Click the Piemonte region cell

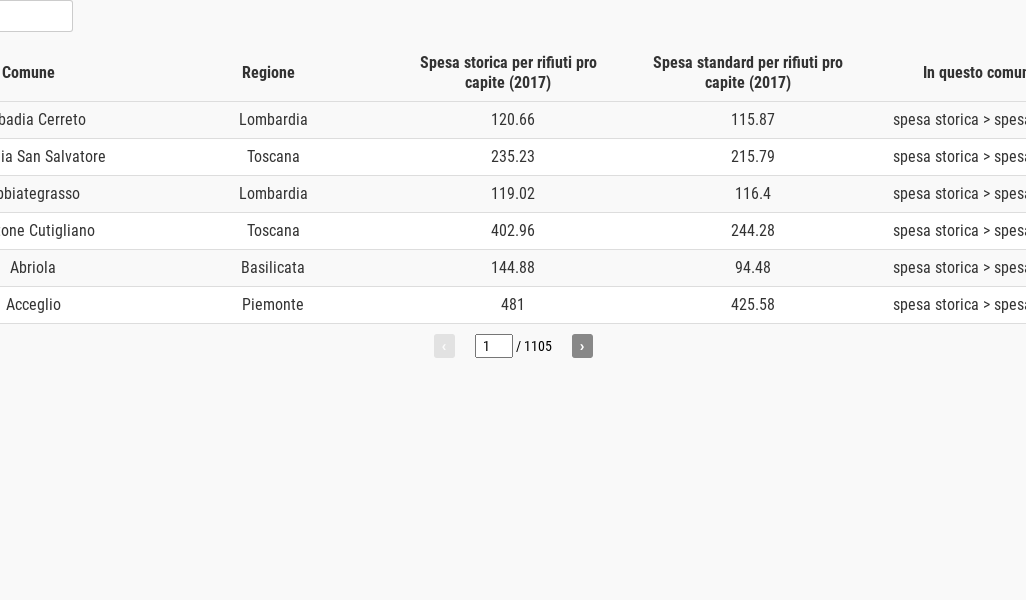coord(273,305)
